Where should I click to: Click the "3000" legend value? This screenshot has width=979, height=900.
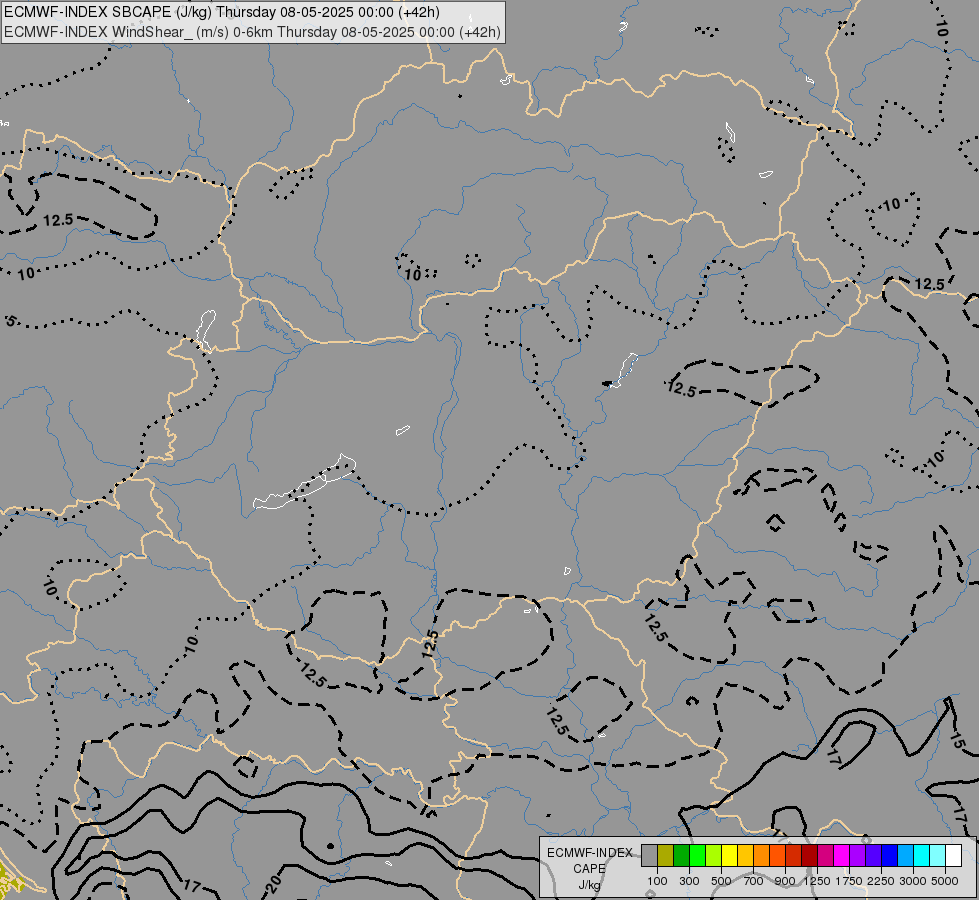click(x=912, y=881)
